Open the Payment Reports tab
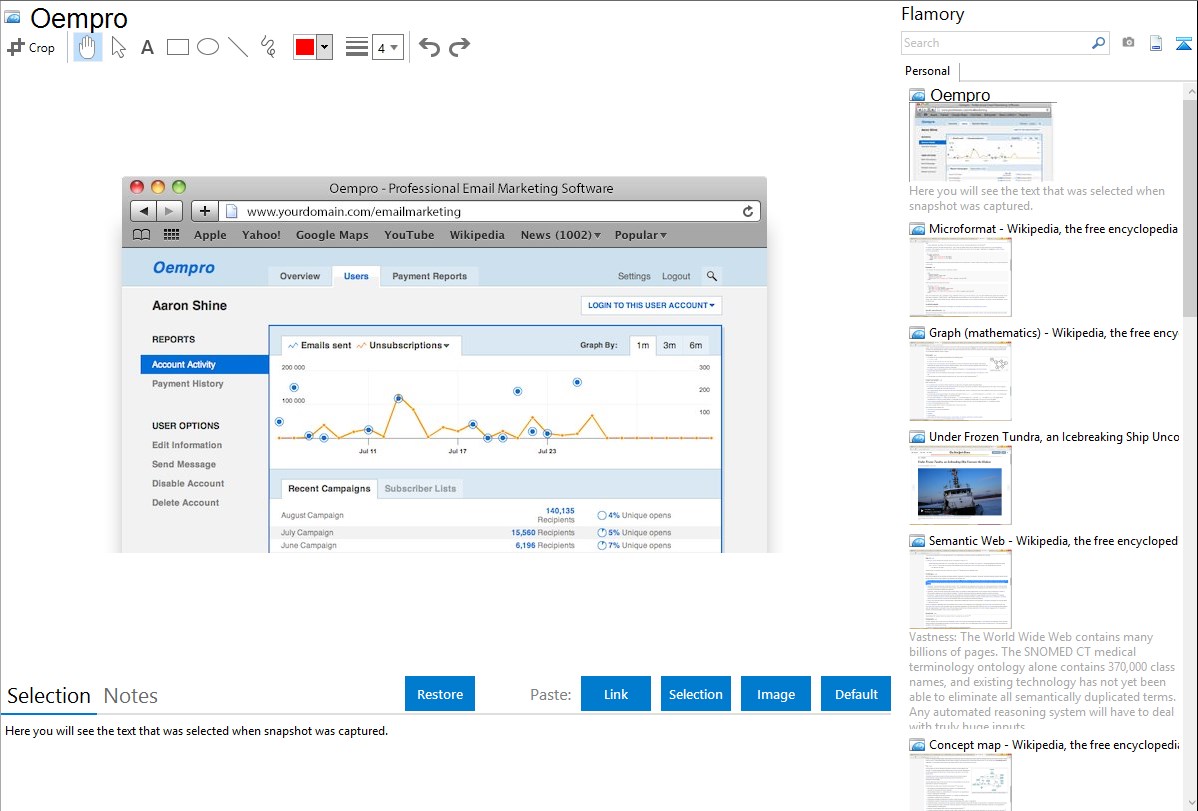 click(429, 276)
